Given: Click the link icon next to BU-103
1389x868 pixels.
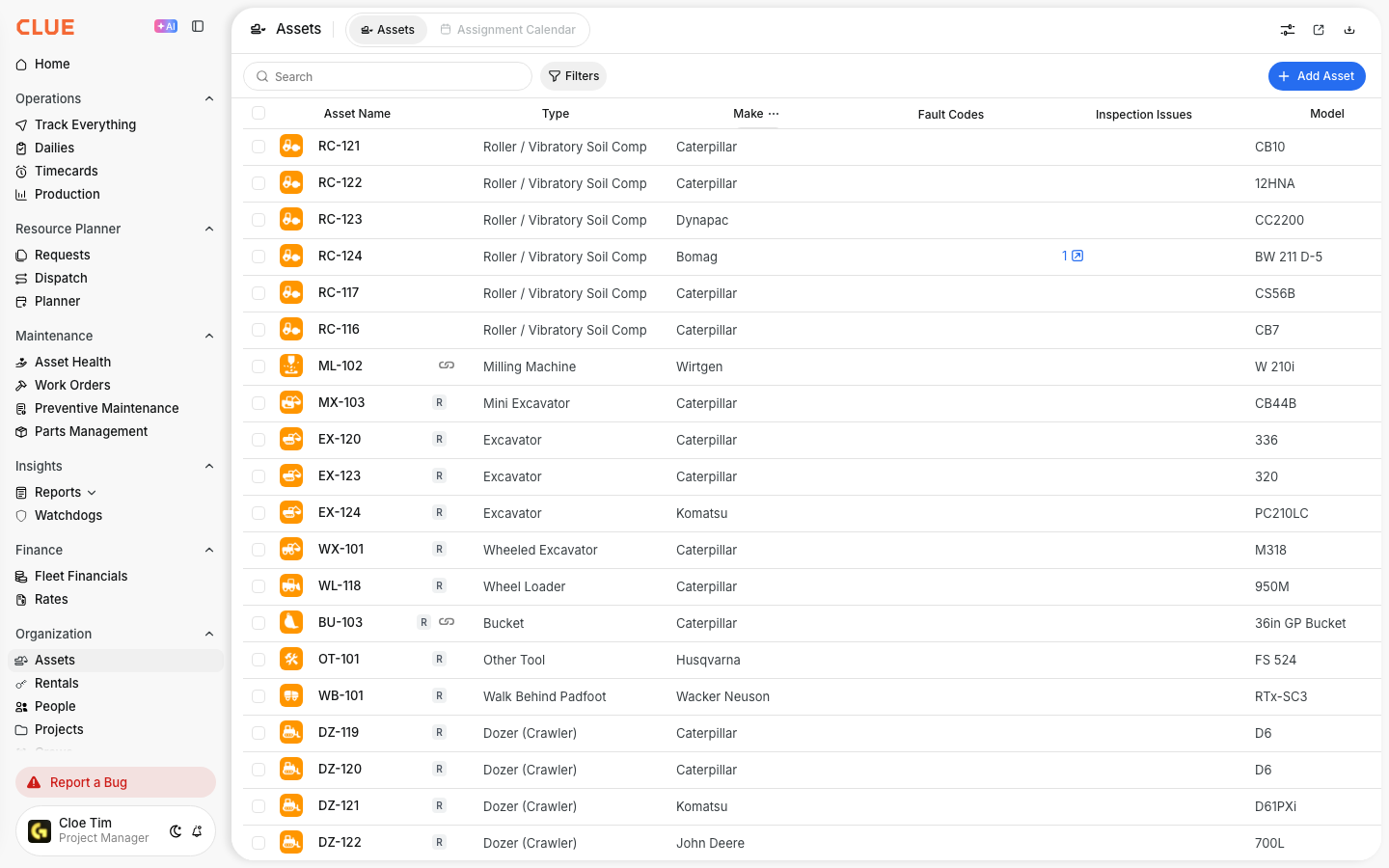Looking at the screenshot, I should point(447,622).
